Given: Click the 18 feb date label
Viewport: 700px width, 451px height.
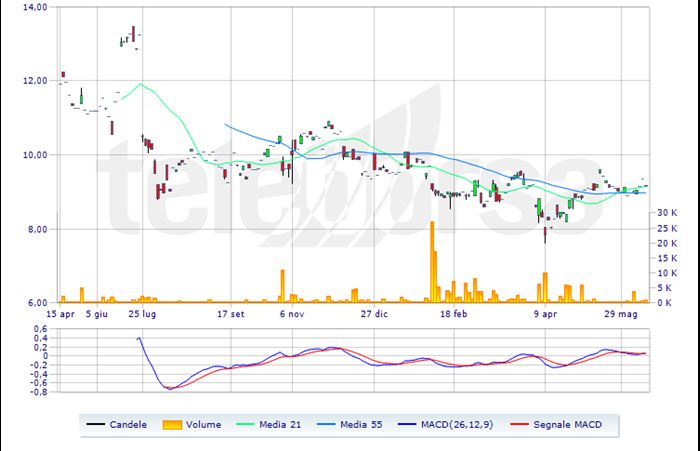Looking at the screenshot, I should point(454,314).
